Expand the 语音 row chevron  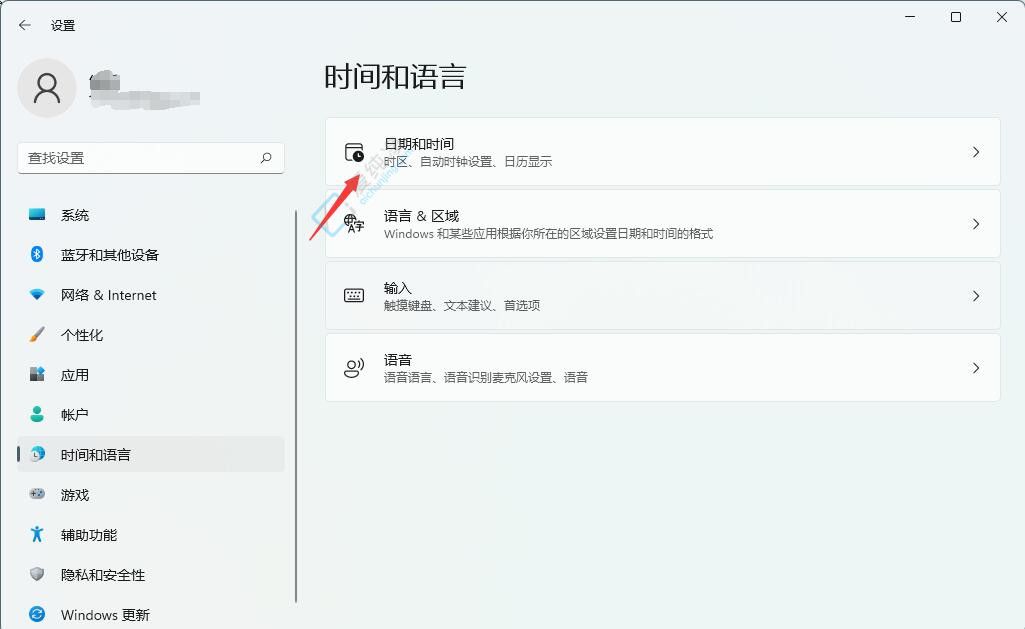click(x=976, y=367)
